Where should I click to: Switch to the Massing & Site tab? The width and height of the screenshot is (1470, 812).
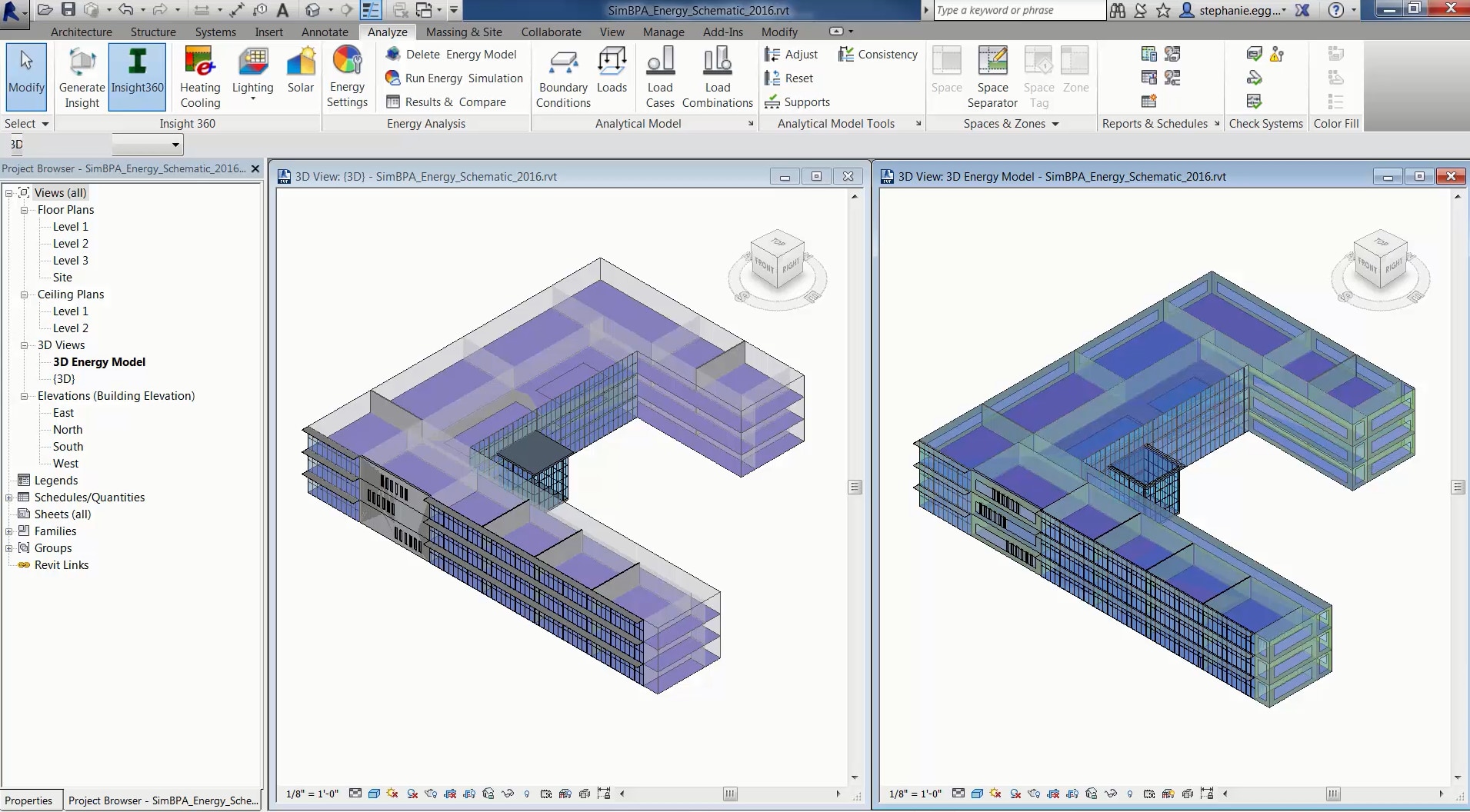pos(464,32)
